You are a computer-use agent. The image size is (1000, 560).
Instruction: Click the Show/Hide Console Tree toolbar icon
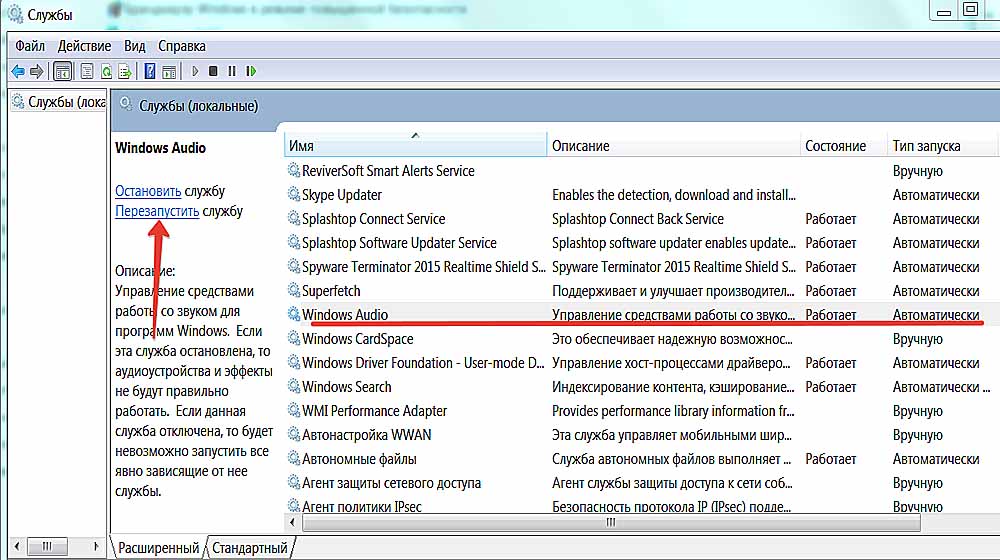(x=63, y=71)
